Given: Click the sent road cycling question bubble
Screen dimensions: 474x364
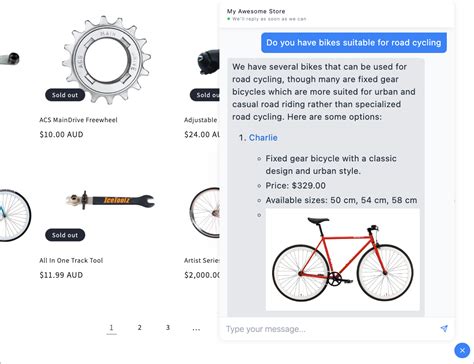Looking at the screenshot, I should point(354,43).
